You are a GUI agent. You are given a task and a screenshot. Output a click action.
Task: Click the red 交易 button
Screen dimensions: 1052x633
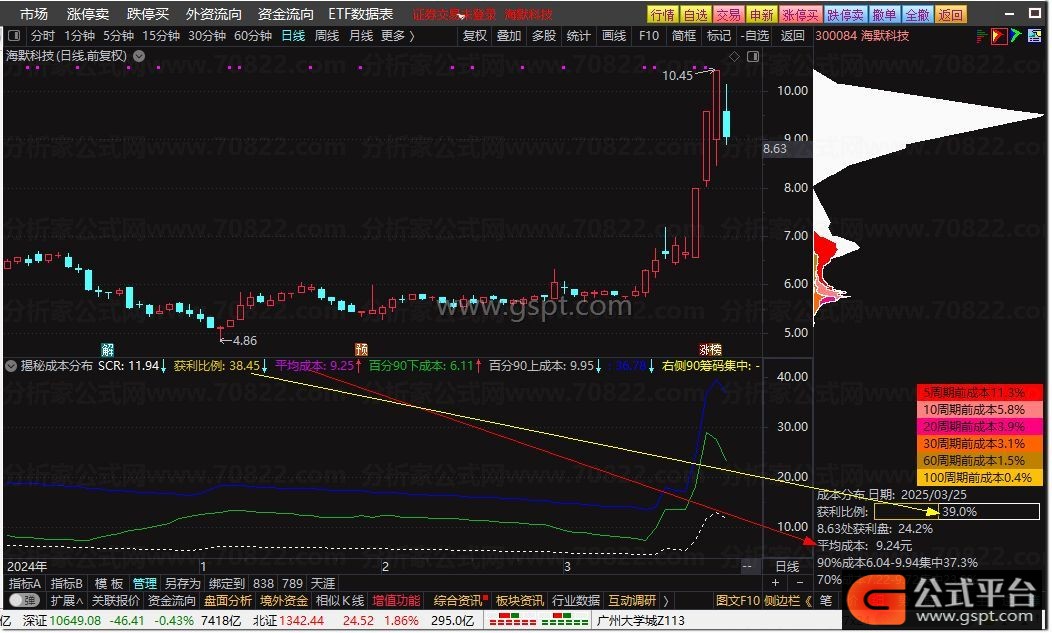[729, 15]
